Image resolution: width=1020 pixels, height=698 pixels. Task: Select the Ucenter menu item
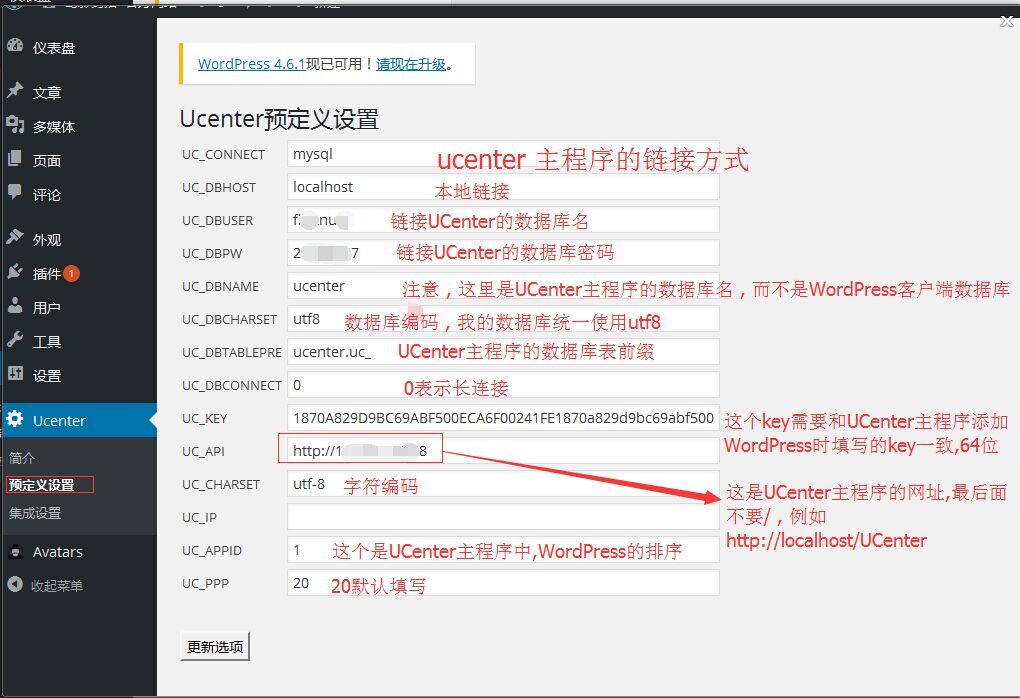[78, 420]
